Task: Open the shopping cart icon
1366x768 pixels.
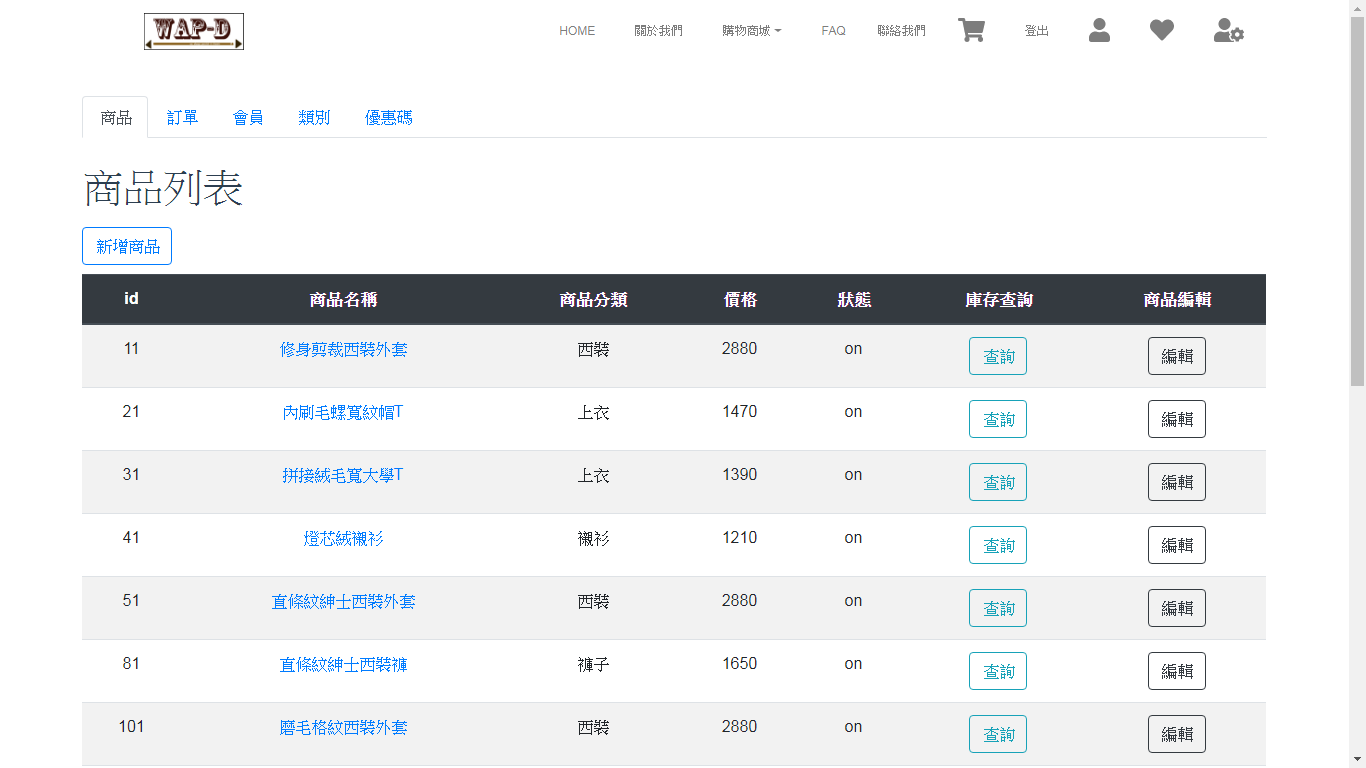Action: click(x=971, y=30)
